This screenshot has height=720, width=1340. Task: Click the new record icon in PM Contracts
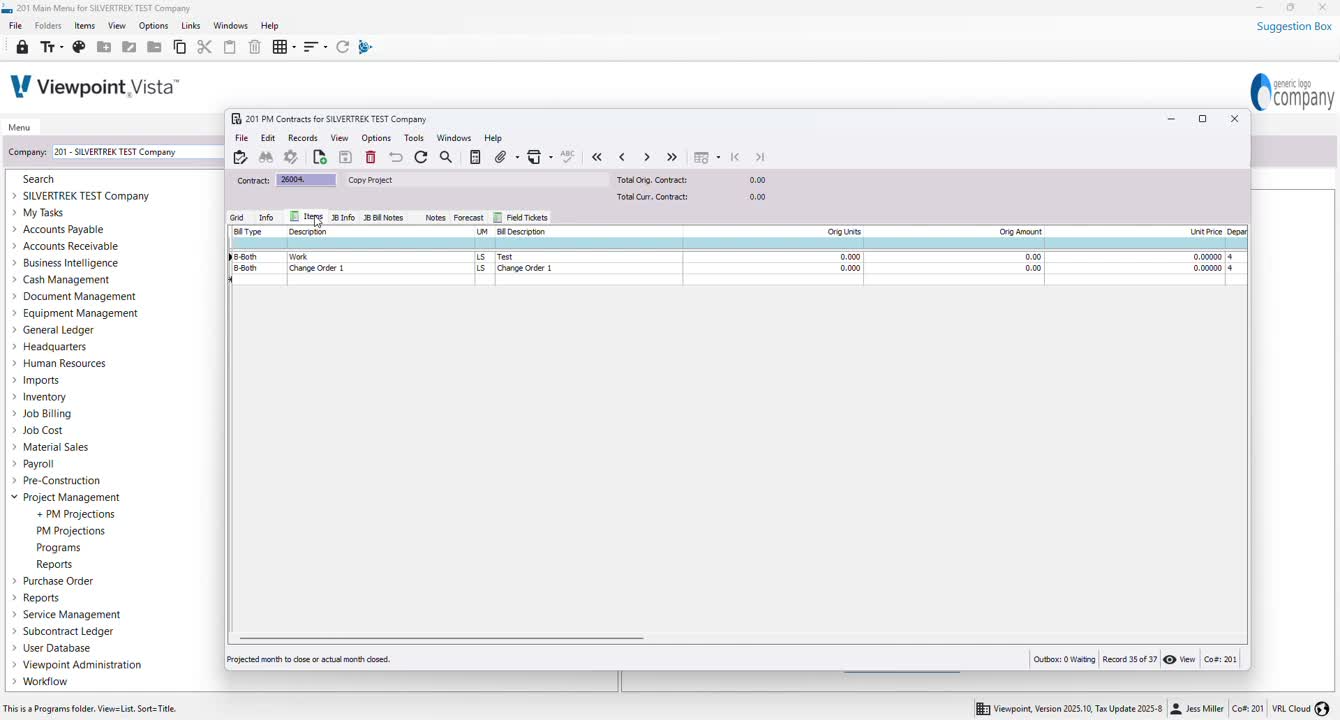[320, 158]
